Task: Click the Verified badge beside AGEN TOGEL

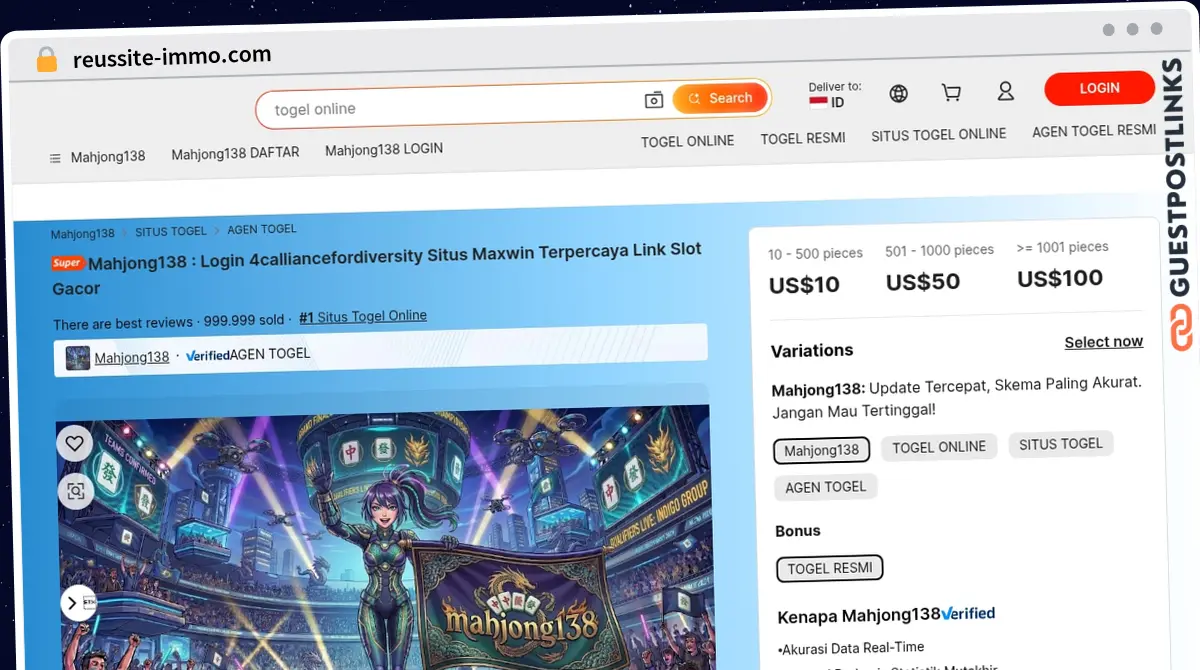Action: (x=208, y=355)
